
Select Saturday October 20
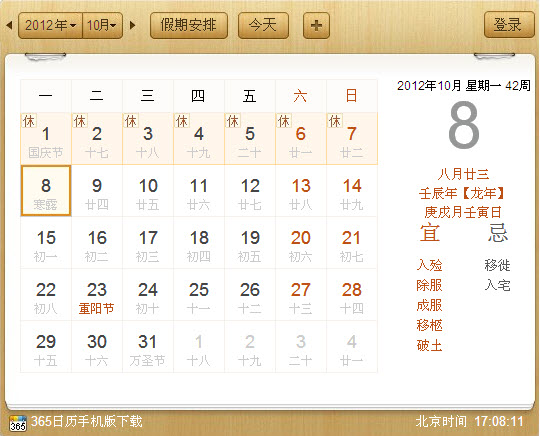pos(301,243)
